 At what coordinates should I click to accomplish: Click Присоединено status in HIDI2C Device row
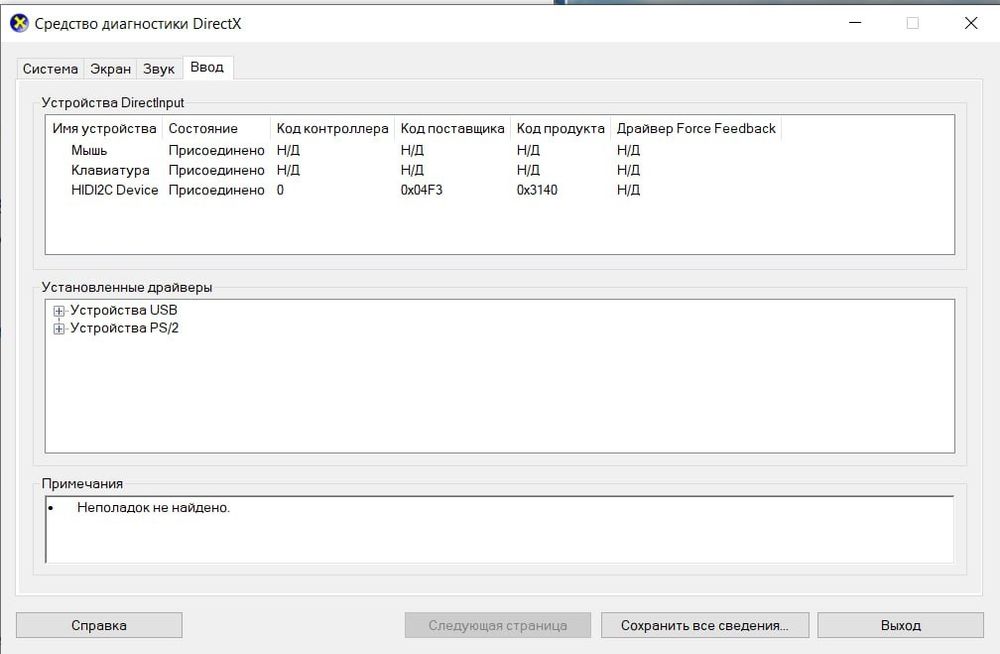click(x=216, y=190)
